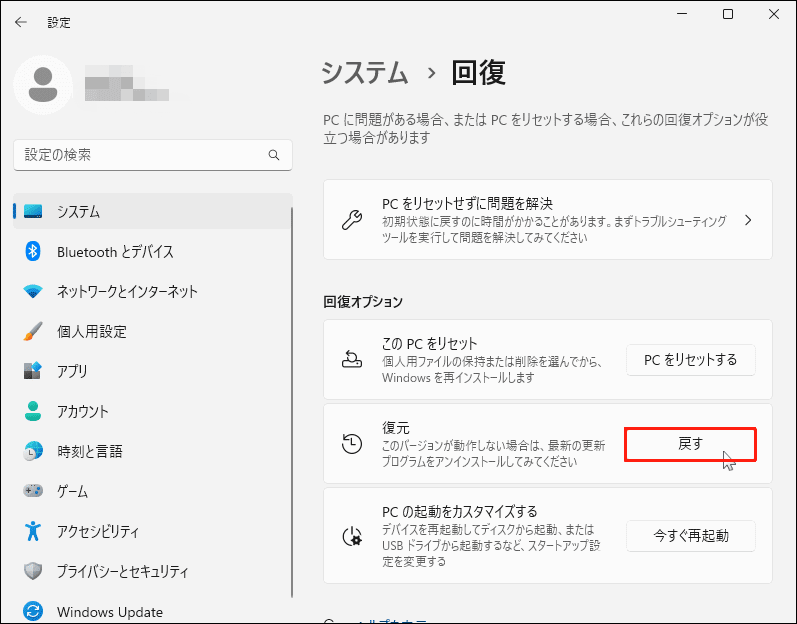Screen dimensions: 797x624
Task: Open ゲーム settings
Action: (x=152, y=491)
